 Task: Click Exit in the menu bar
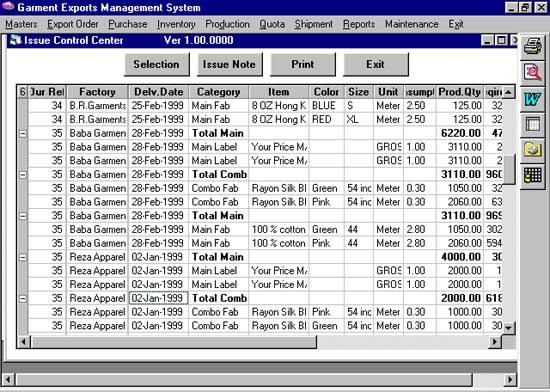(456, 24)
